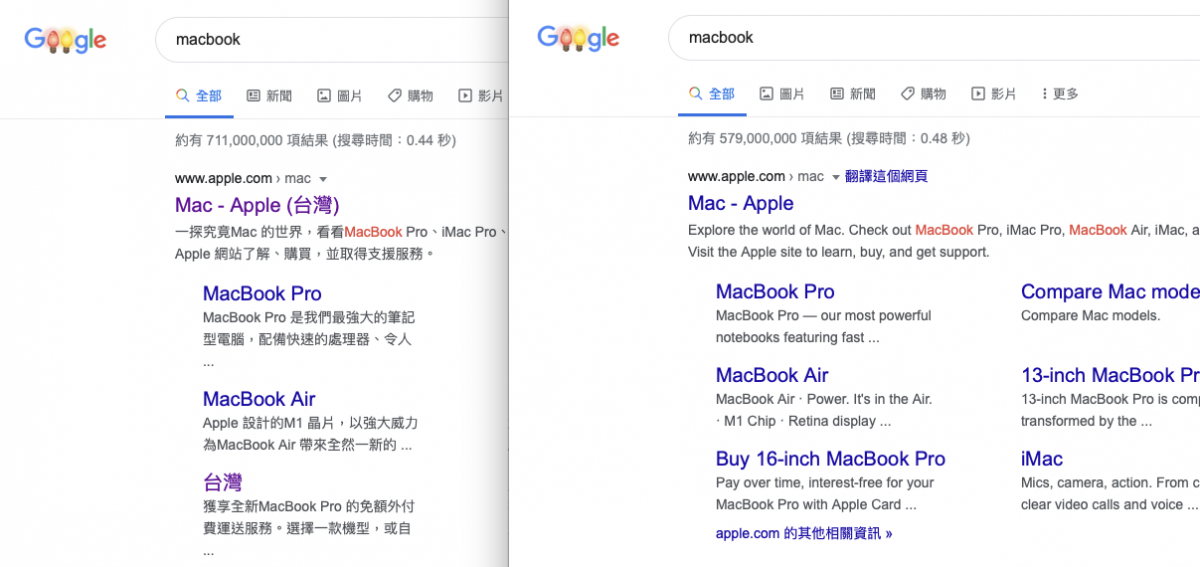1200x567 pixels.
Task: Click apple.com 的其他相關資訊 link
Action: click(804, 534)
